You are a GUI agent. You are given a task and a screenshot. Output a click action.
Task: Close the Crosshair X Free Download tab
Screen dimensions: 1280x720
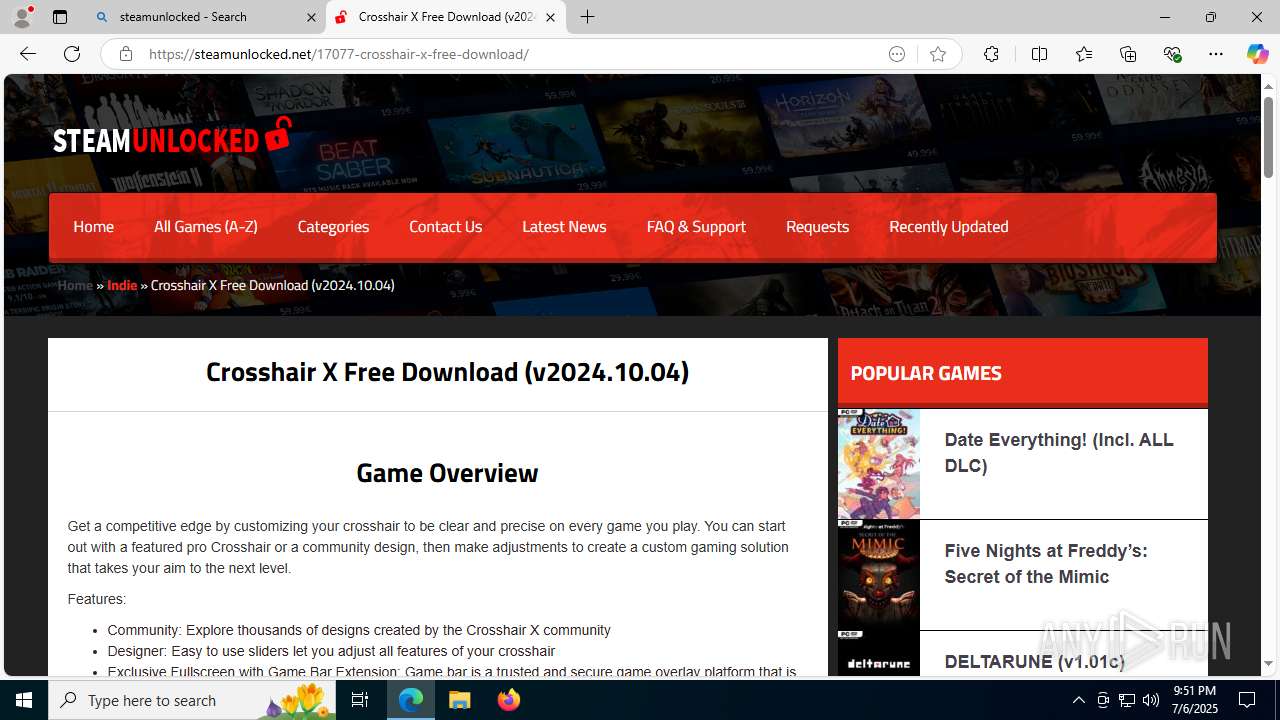pos(550,17)
